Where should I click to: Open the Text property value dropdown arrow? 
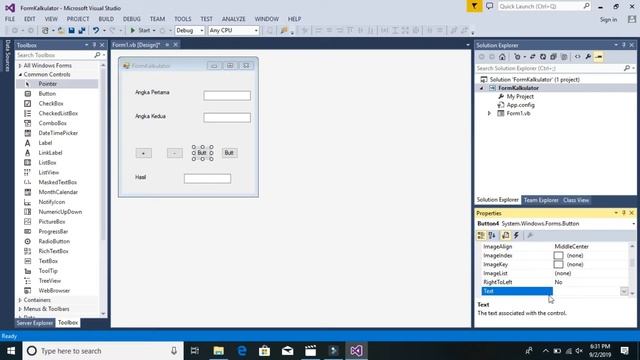624,291
